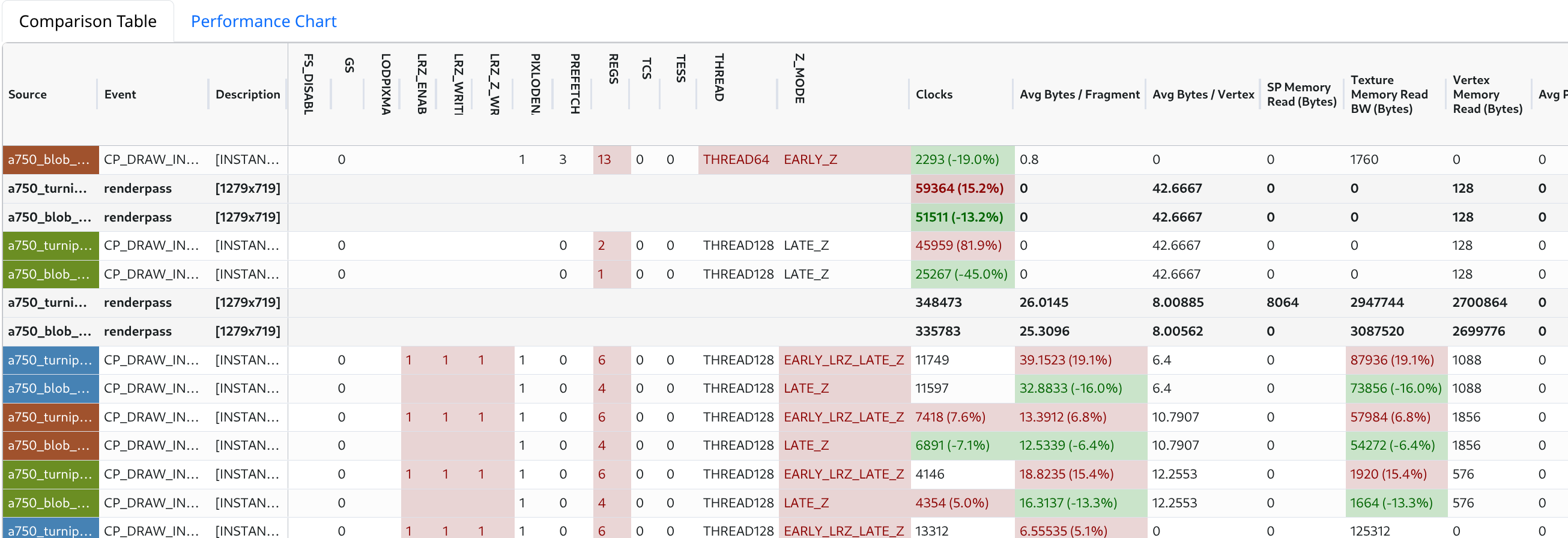Viewport: 1568px width, 538px height.
Task: Select the first brown a750_blob source cell
Action: coord(50,160)
